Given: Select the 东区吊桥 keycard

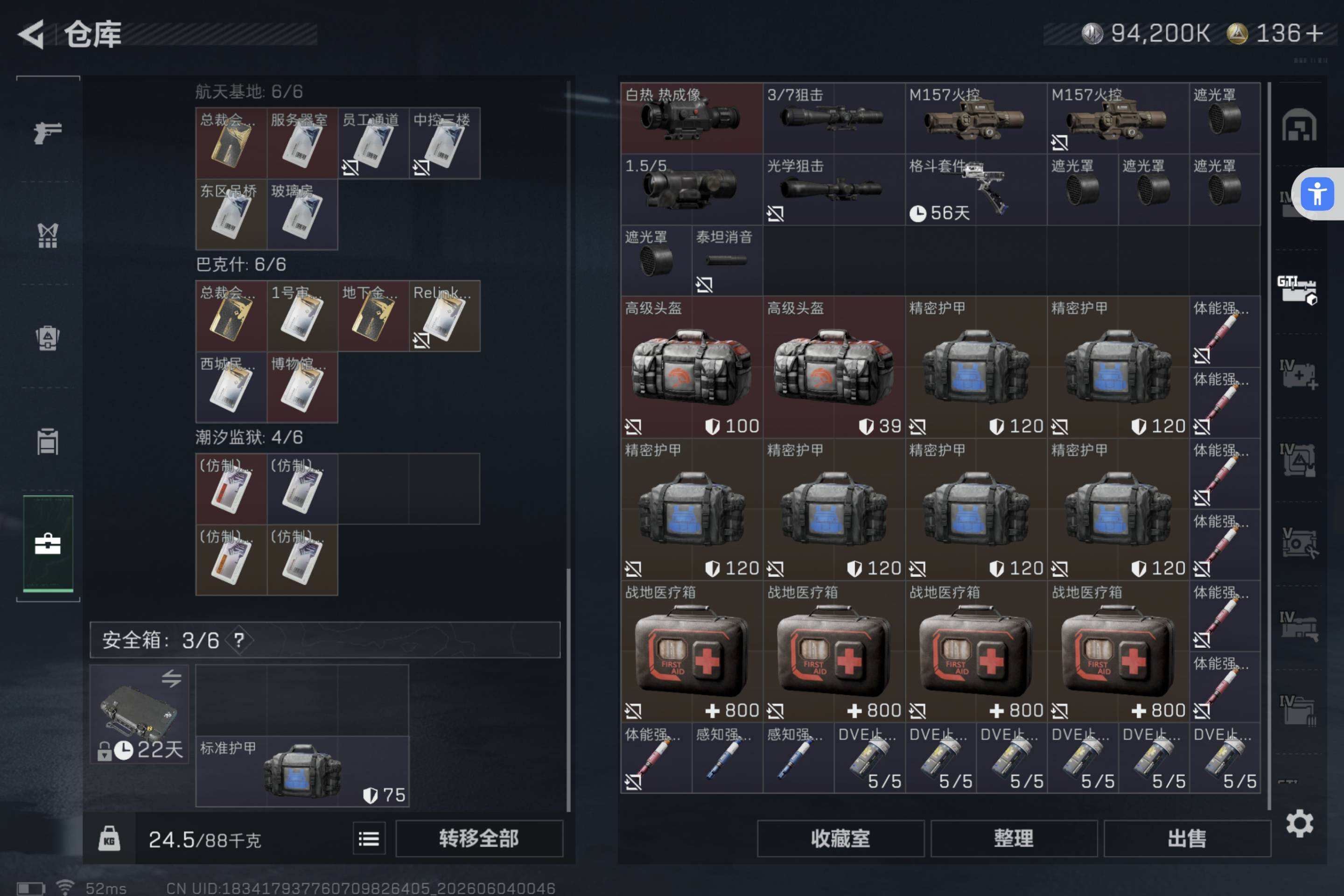Looking at the screenshot, I should pos(231,214).
